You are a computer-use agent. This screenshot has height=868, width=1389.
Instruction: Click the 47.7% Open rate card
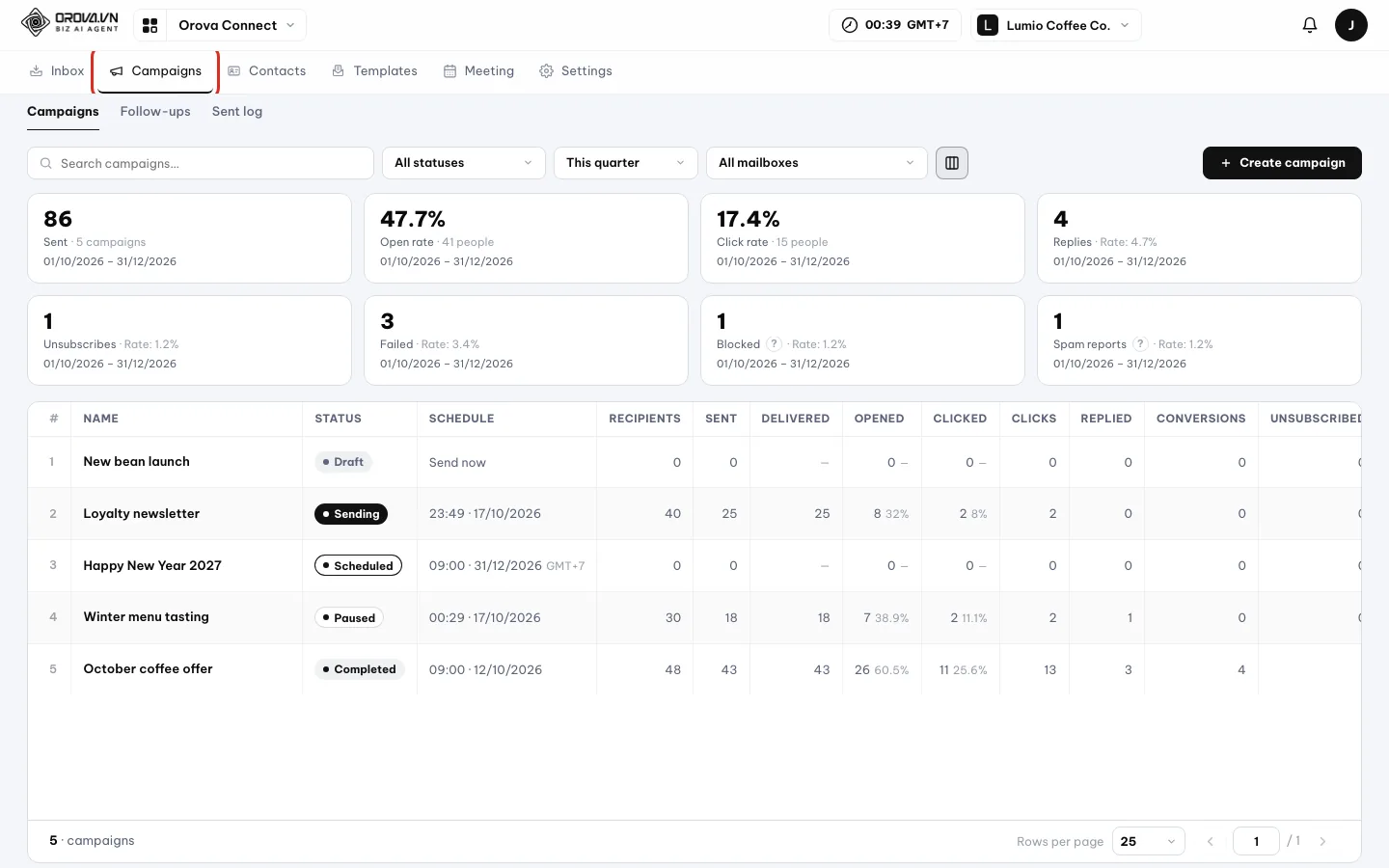[526, 238]
